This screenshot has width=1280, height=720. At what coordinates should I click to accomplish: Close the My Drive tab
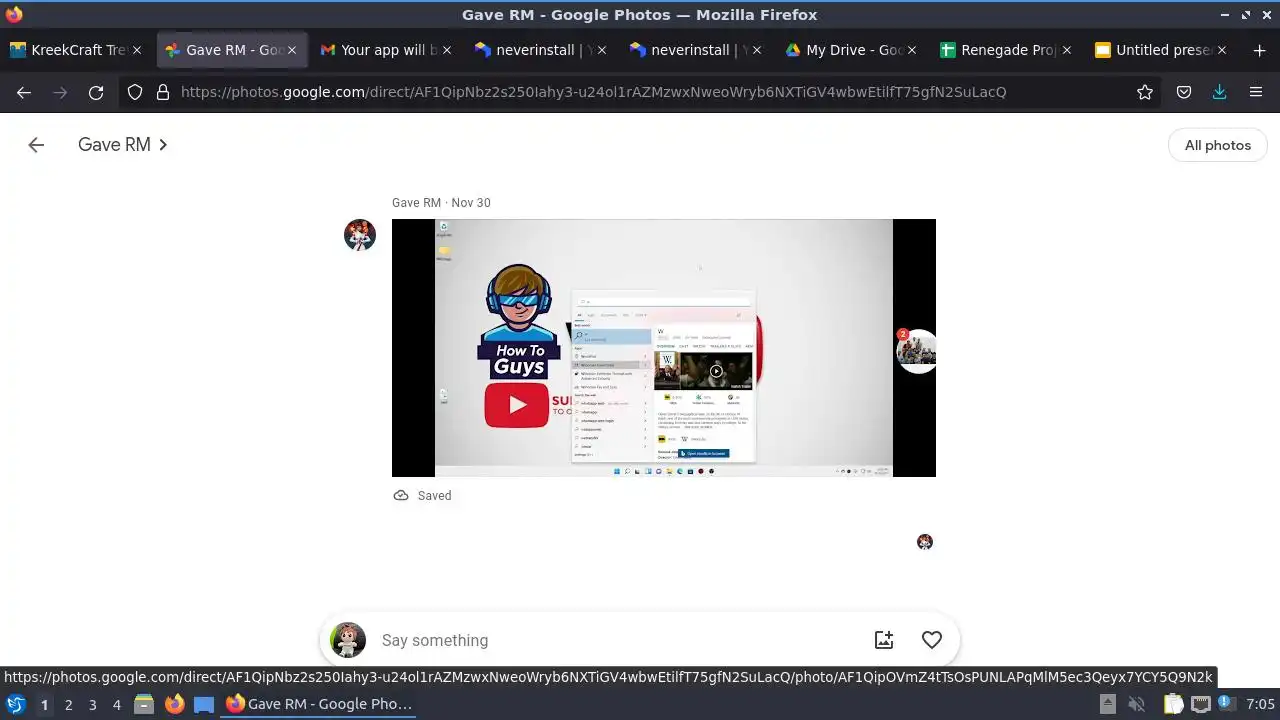tap(912, 50)
